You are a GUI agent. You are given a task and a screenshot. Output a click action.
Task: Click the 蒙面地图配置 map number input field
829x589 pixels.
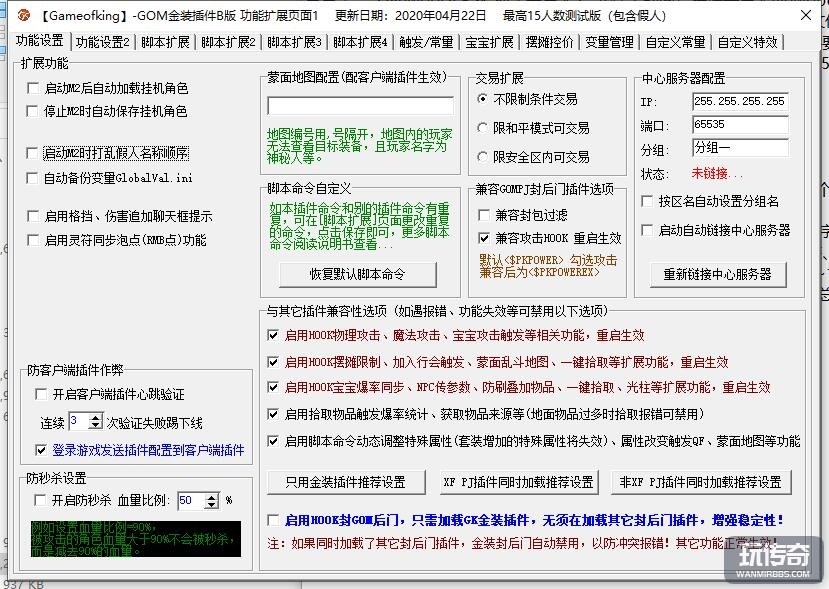[361, 106]
